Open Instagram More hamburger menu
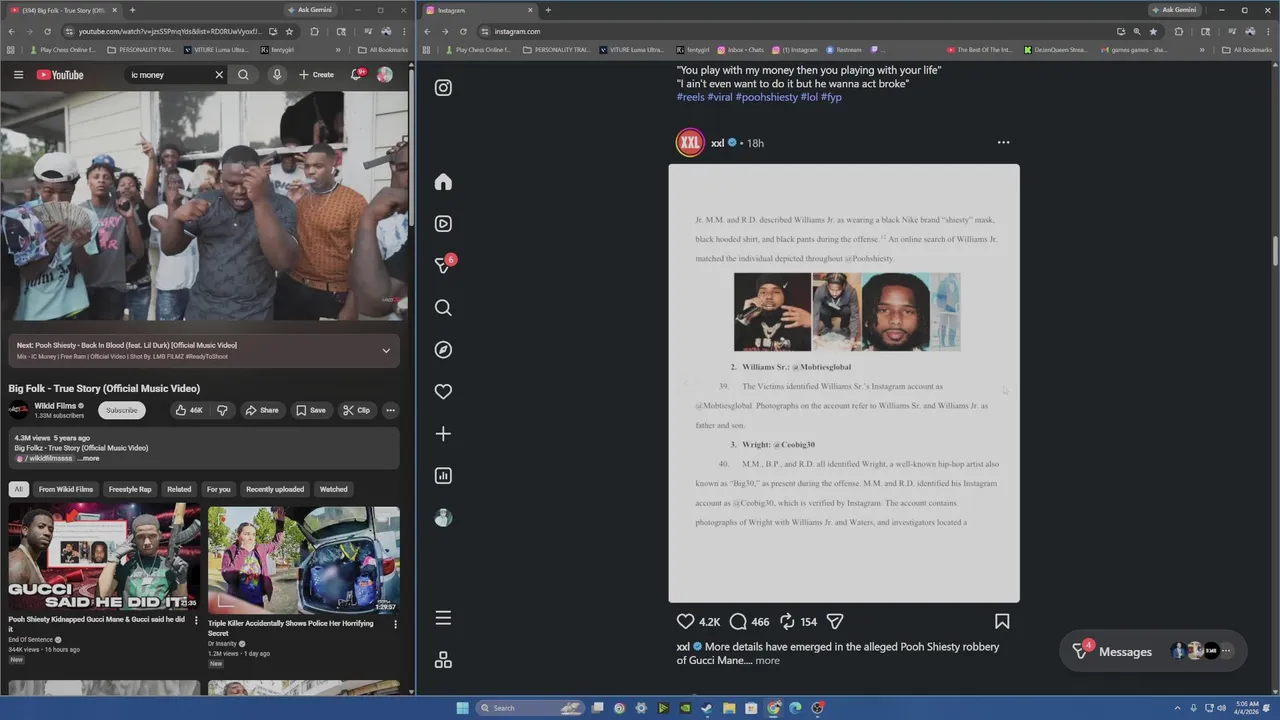This screenshot has height=720, width=1280. [x=443, y=618]
